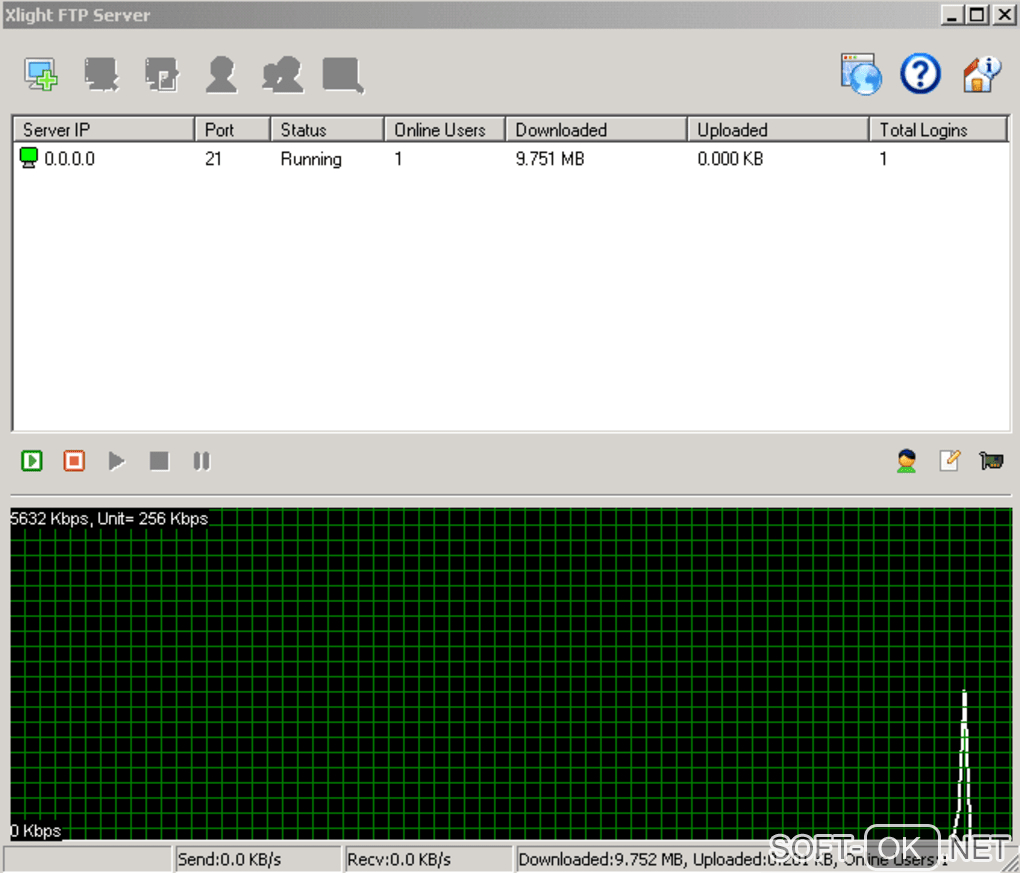The height and width of the screenshot is (873, 1020).
Task: Start all servers with green play icon
Action: coord(32,461)
